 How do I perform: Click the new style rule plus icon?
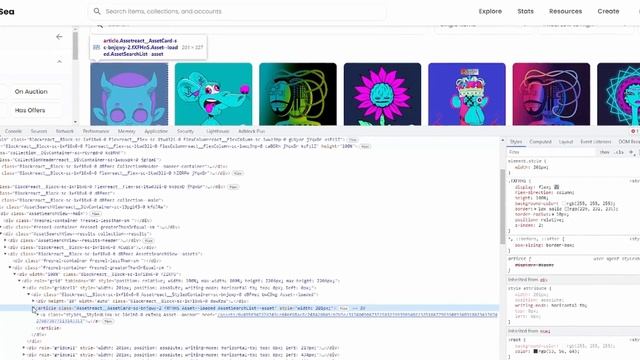[x=631, y=152]
